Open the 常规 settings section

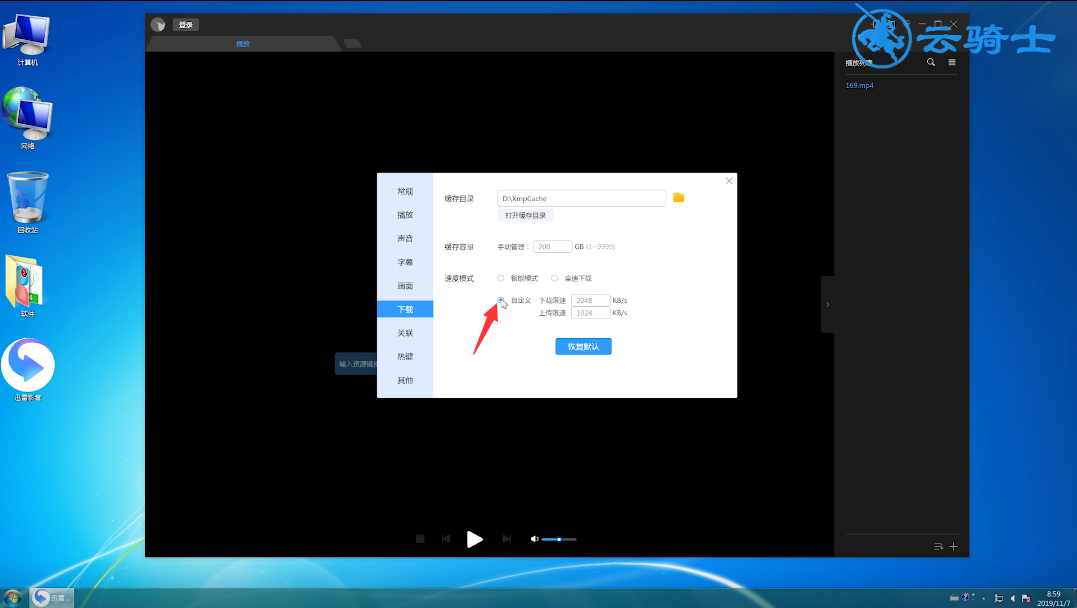coord(405,192)
